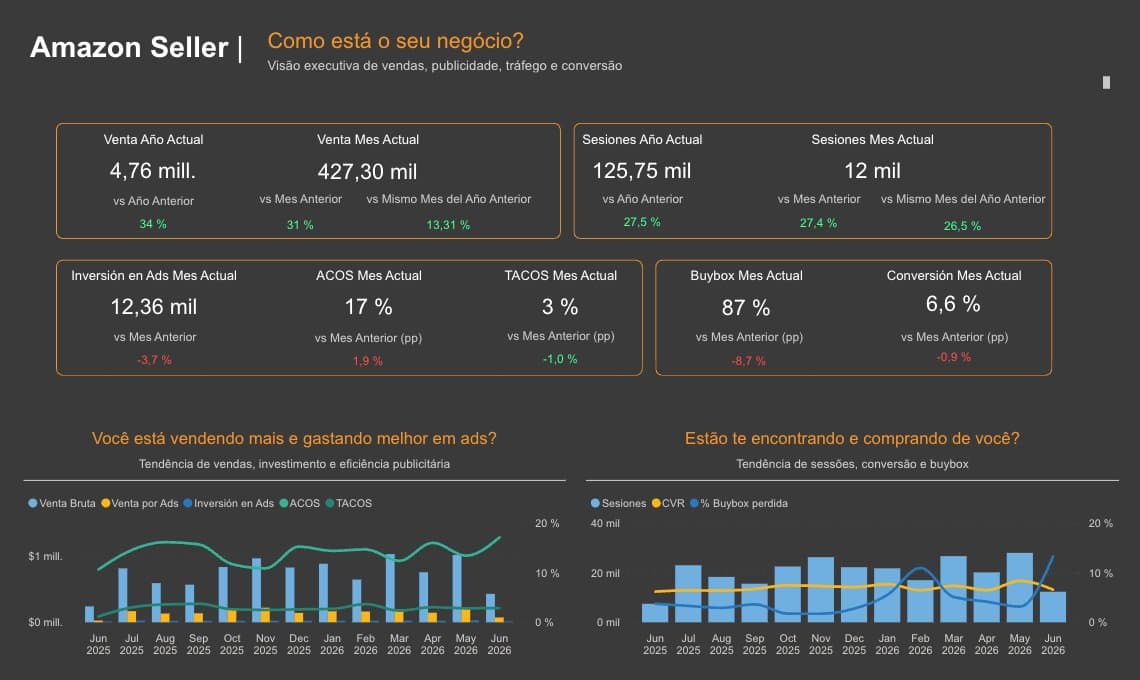Click the -8,7 % Buybox change

[x=749, y=361]
